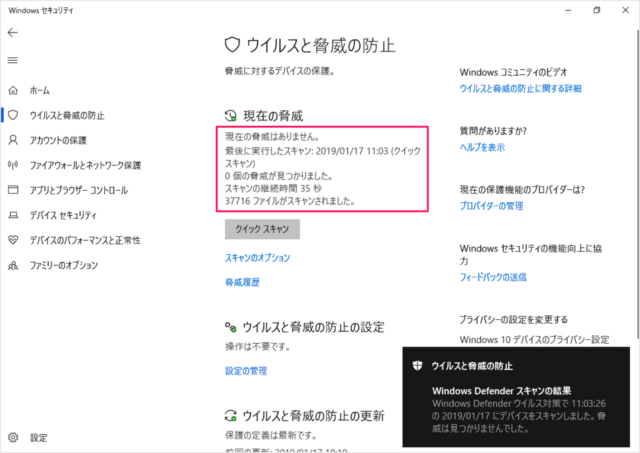The image size is (640, 453).
Task: Open 設定の管理 link
Action: click(x=246, y=371)
